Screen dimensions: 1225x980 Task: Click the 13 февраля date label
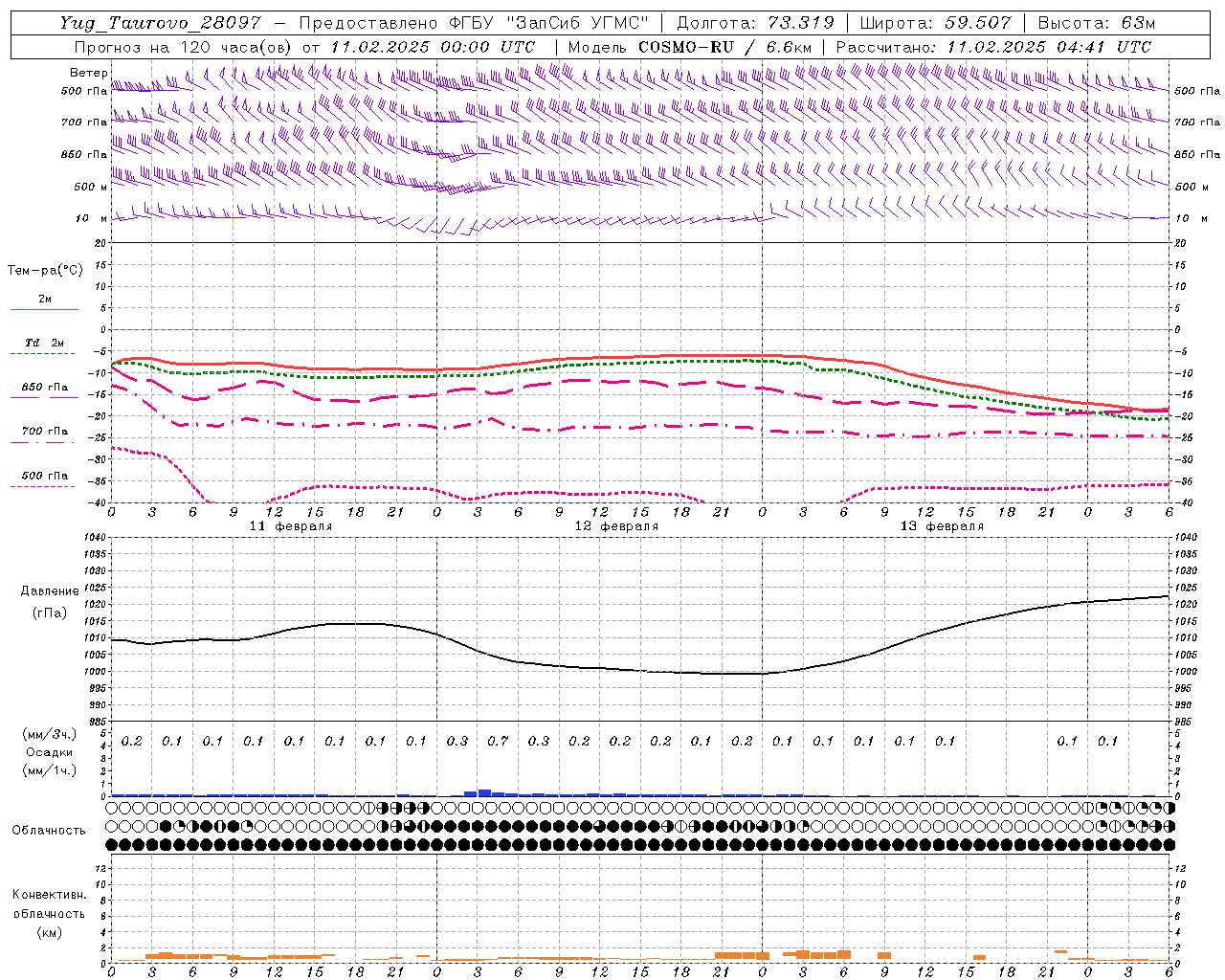(942, 526)
